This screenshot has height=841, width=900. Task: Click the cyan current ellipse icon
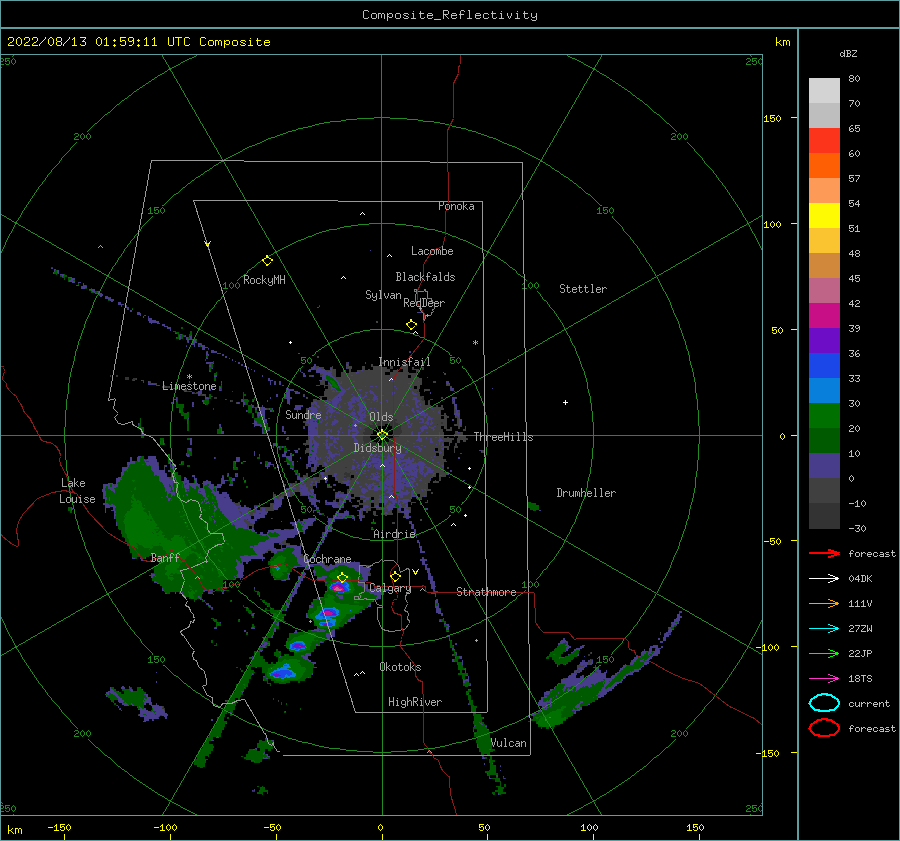tap(824, 703)
